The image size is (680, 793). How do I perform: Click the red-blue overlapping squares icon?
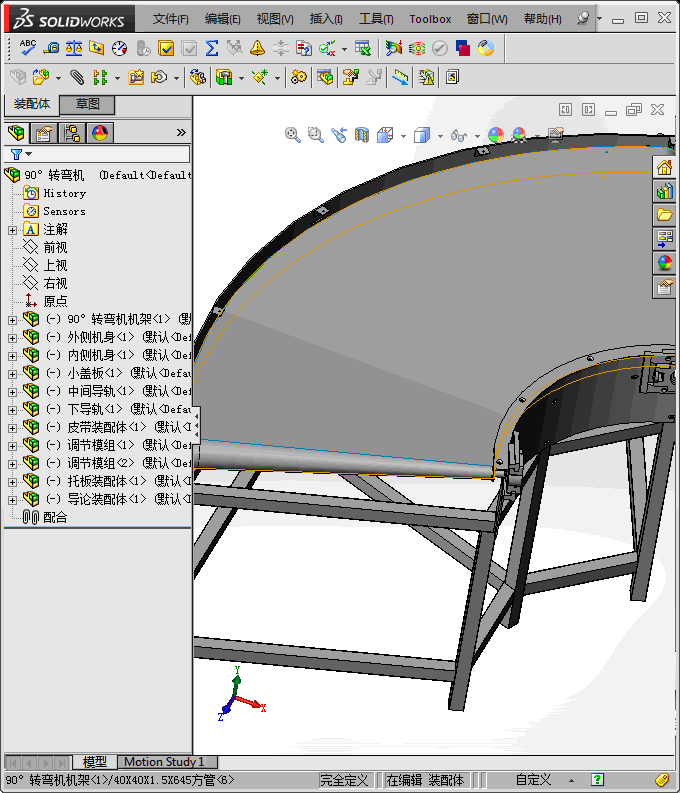[463, 48]
